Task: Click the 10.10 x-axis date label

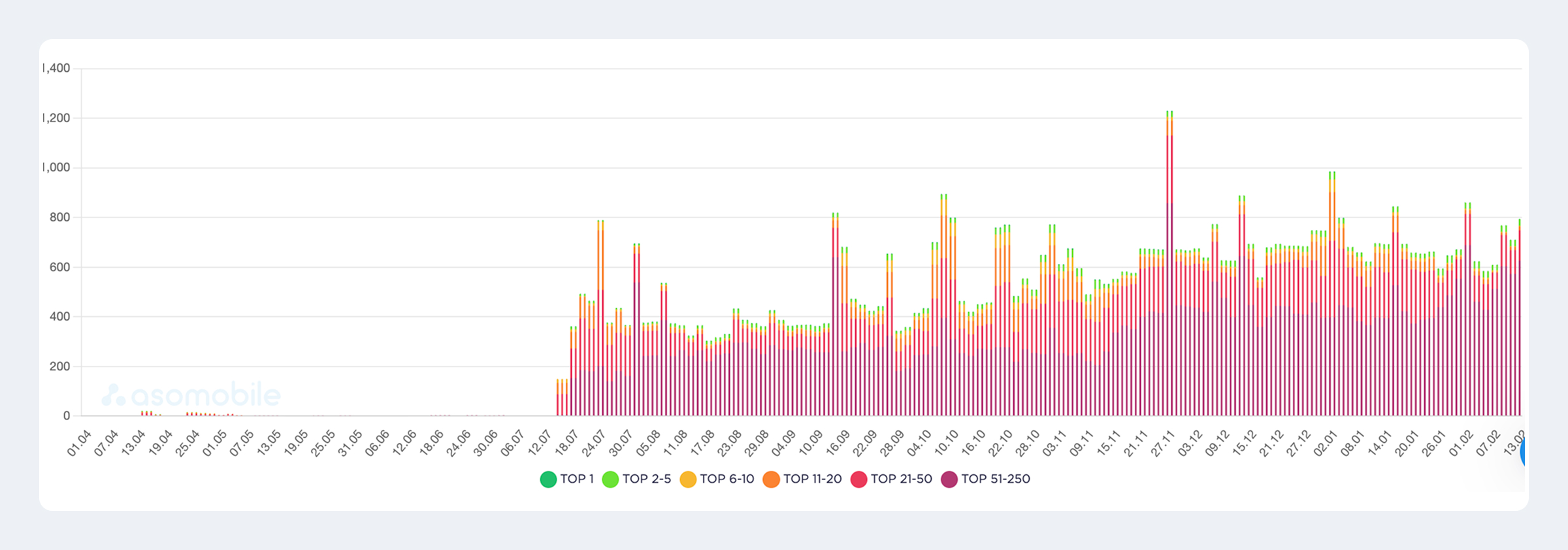Action: [x=946, y=442]
